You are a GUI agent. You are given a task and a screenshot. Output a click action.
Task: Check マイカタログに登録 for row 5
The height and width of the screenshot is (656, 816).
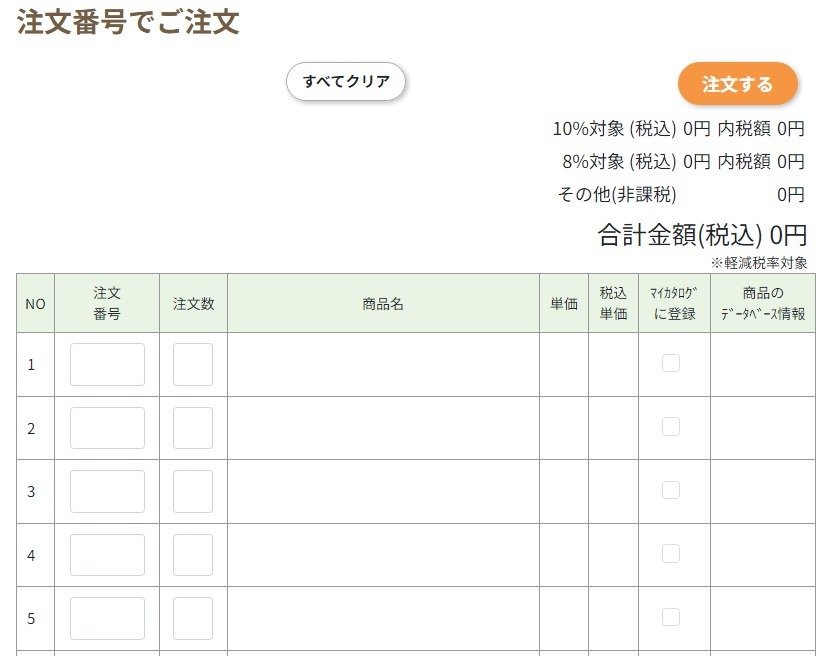671,617
